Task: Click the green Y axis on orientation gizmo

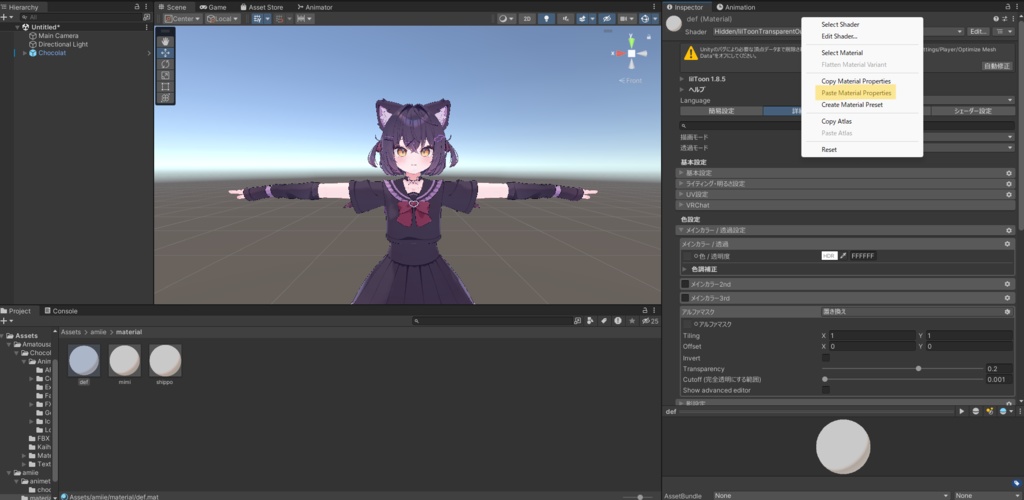Action: coord(632,41)
